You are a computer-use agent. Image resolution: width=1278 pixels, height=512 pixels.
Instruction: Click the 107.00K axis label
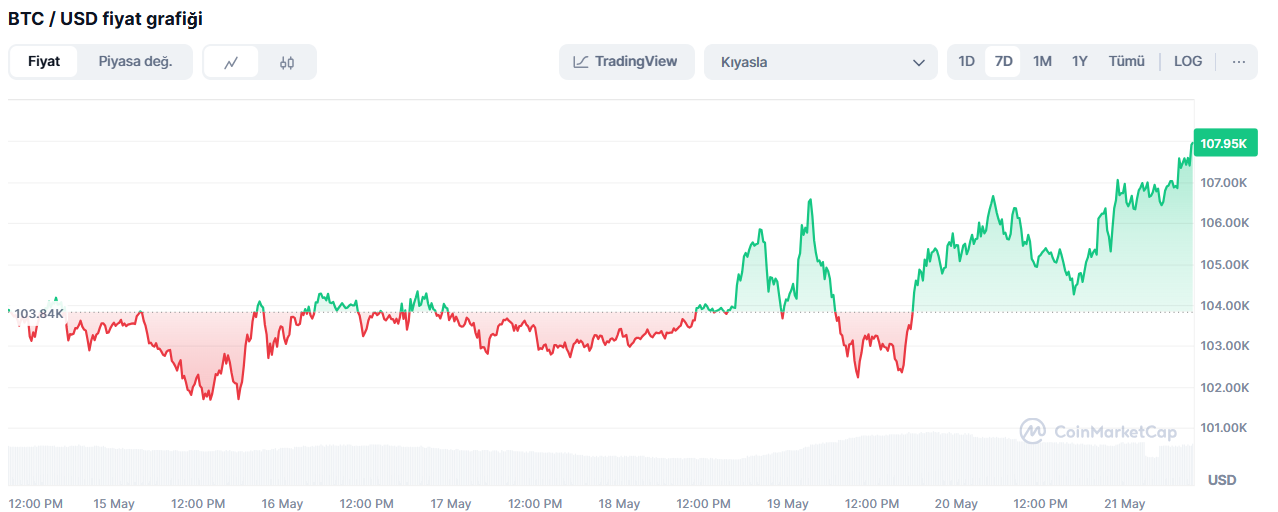(x=1225, y=183)
